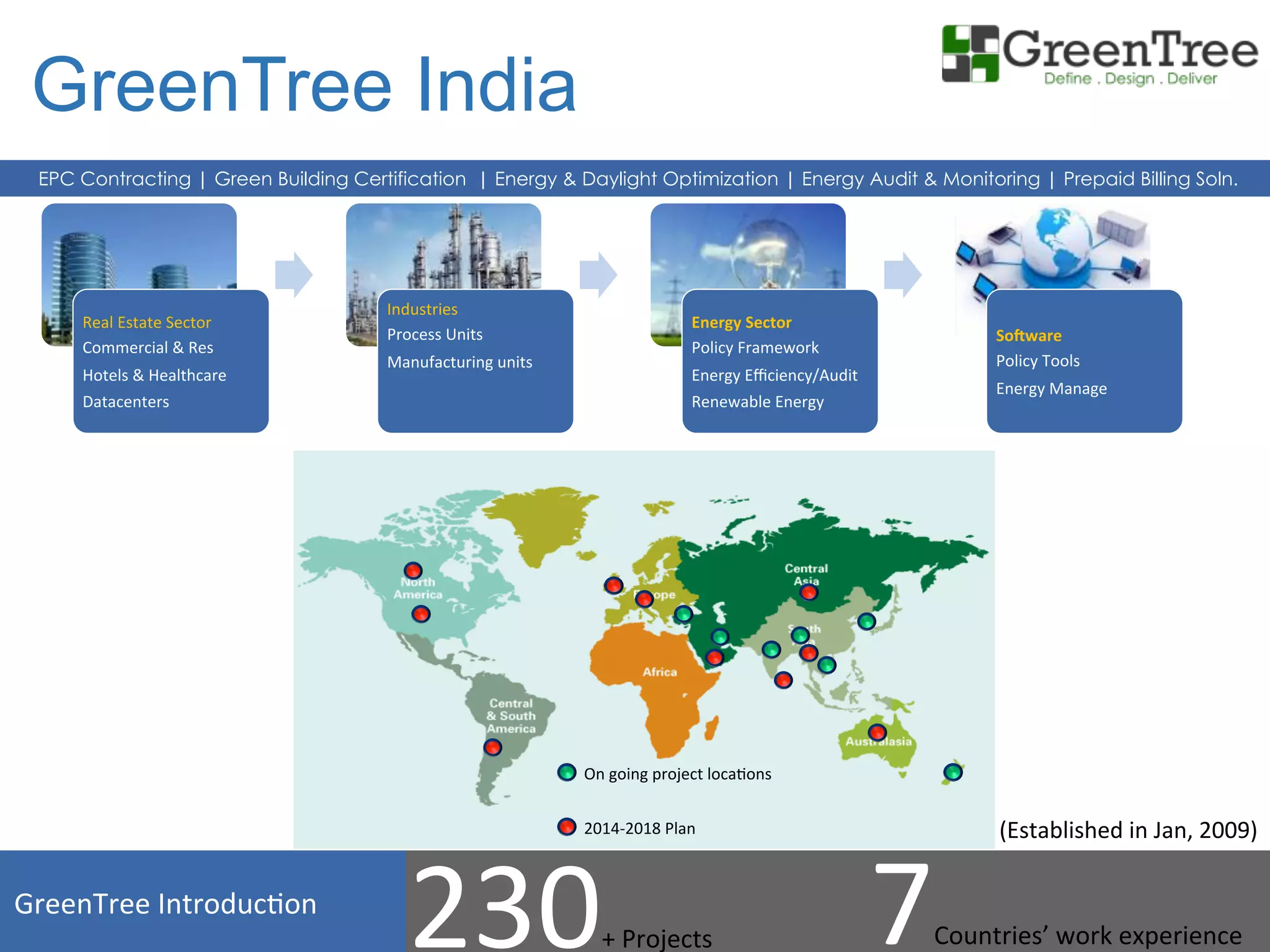Click the Software heading text

[1029, 335]
